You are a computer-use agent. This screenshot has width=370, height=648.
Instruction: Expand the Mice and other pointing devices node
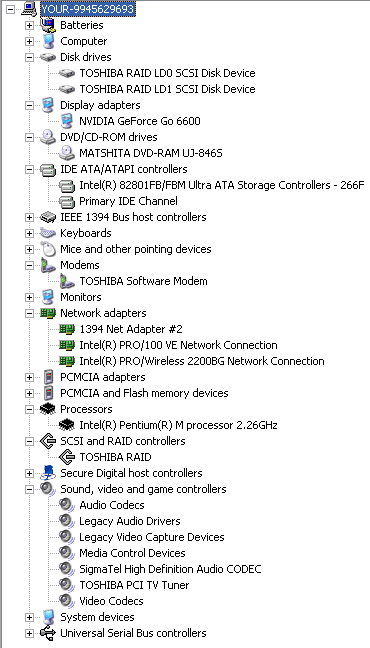29,249
